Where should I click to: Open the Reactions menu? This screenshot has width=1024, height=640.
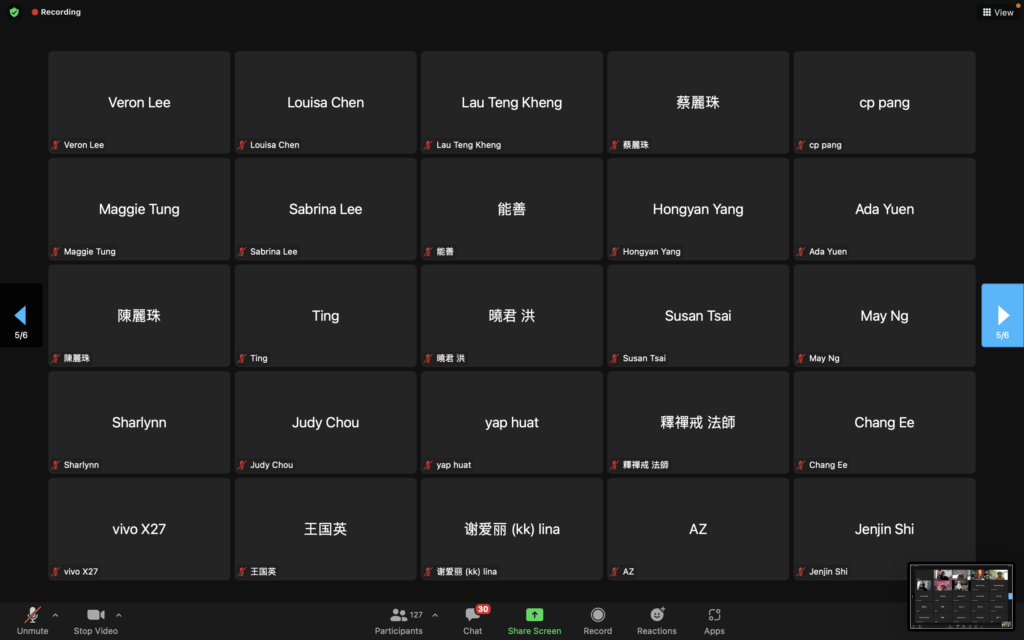[657, 620]
